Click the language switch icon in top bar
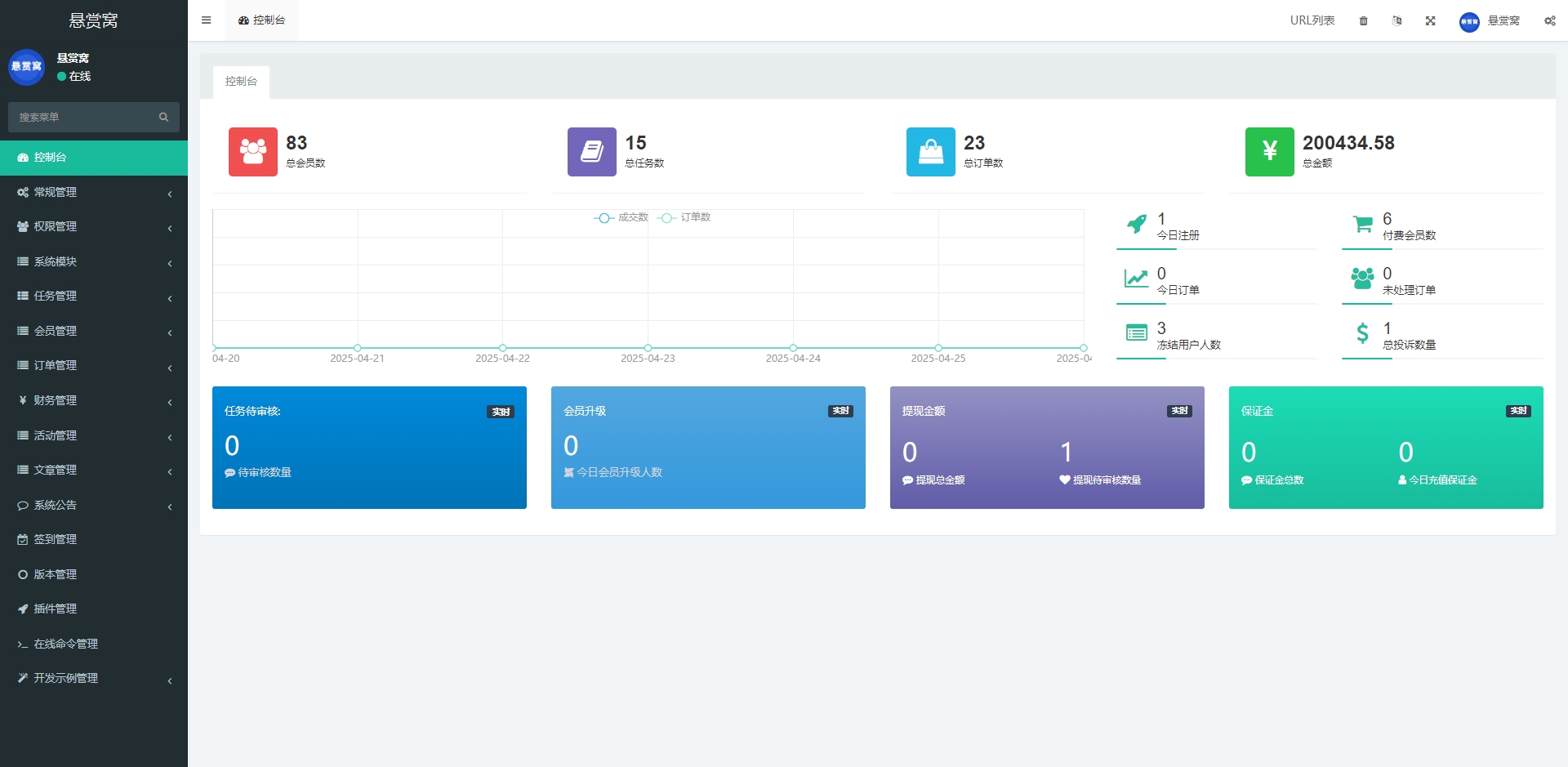1568x767 pixels. pos(1396,21)
